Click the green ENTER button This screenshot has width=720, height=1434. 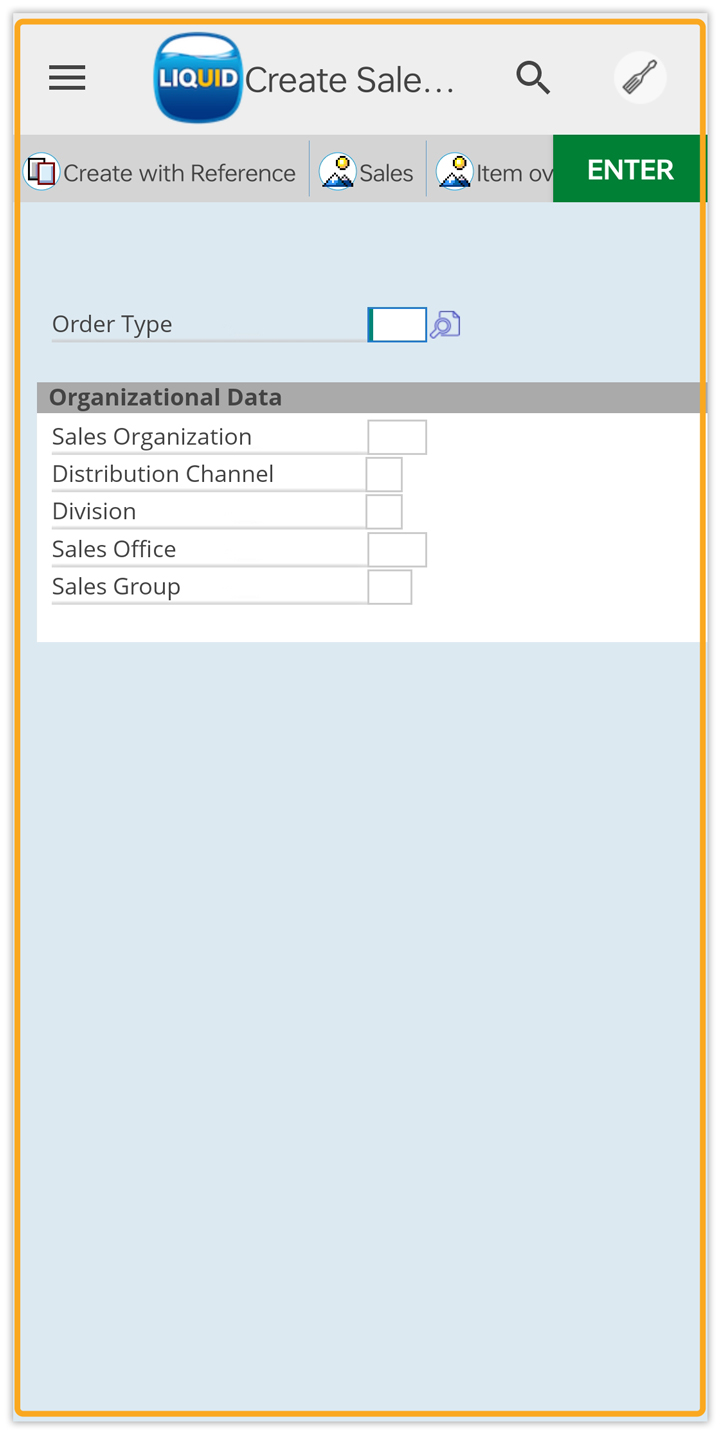[x=630, y=169]
